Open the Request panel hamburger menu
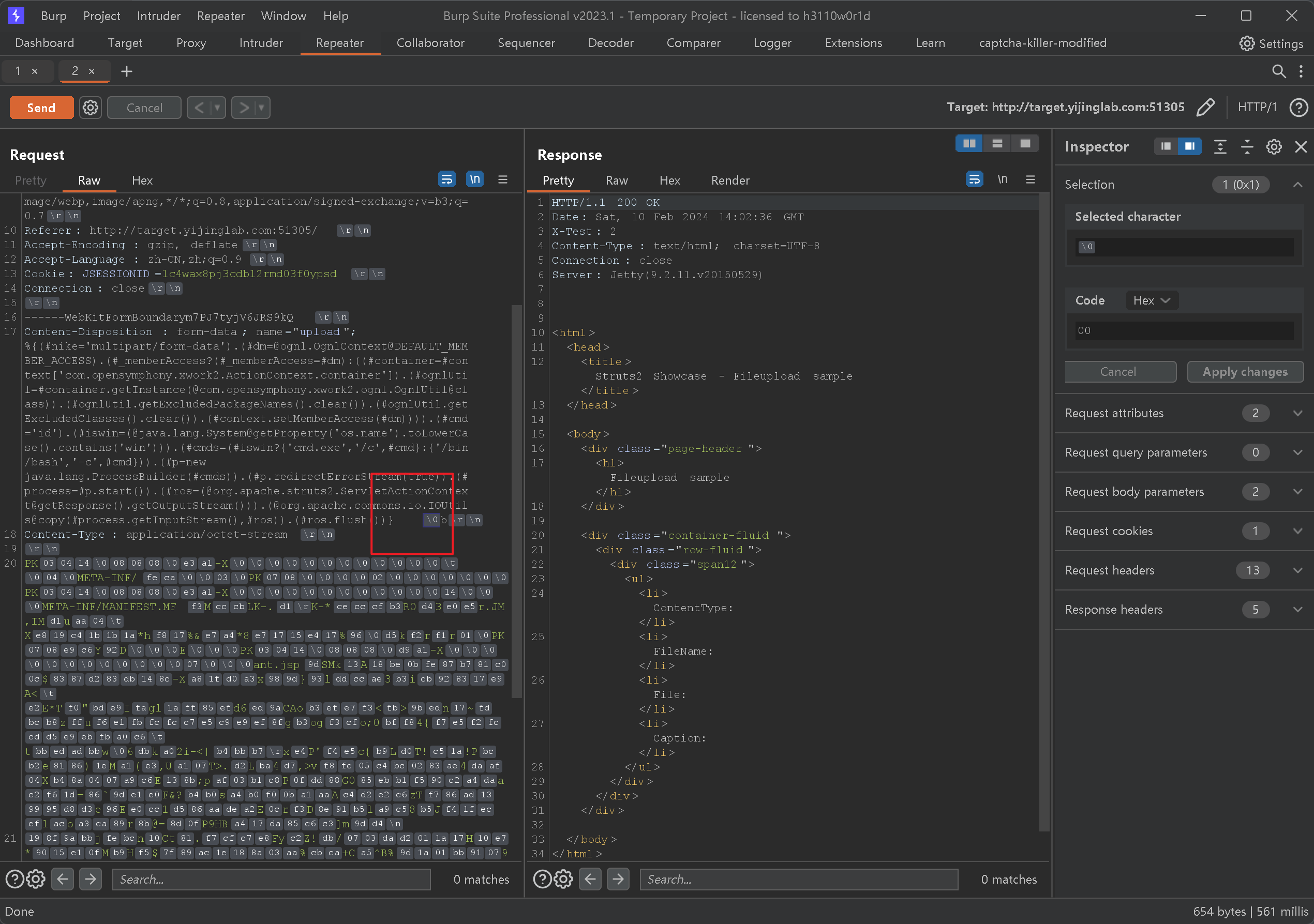Screen dimensions: 1314x924 click(502, 179)
